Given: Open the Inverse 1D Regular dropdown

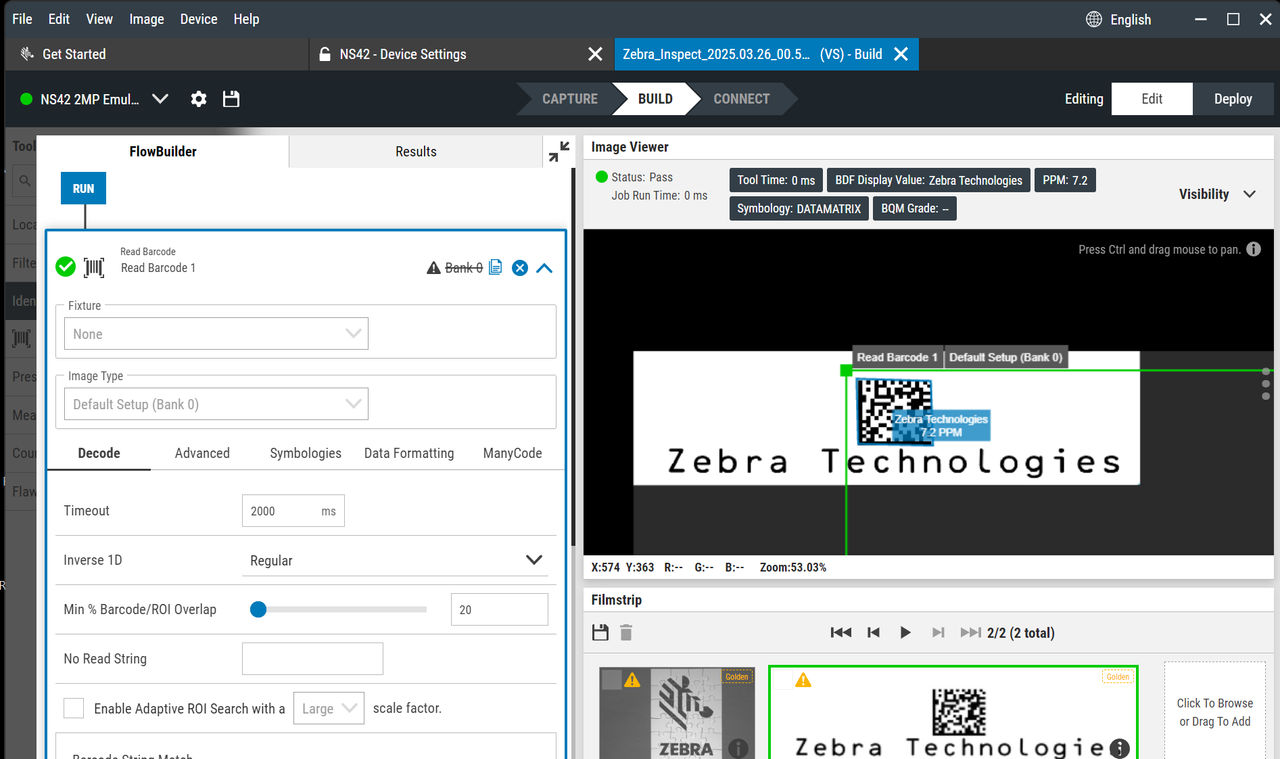Looking at the screenshot, I should (396, 560).
